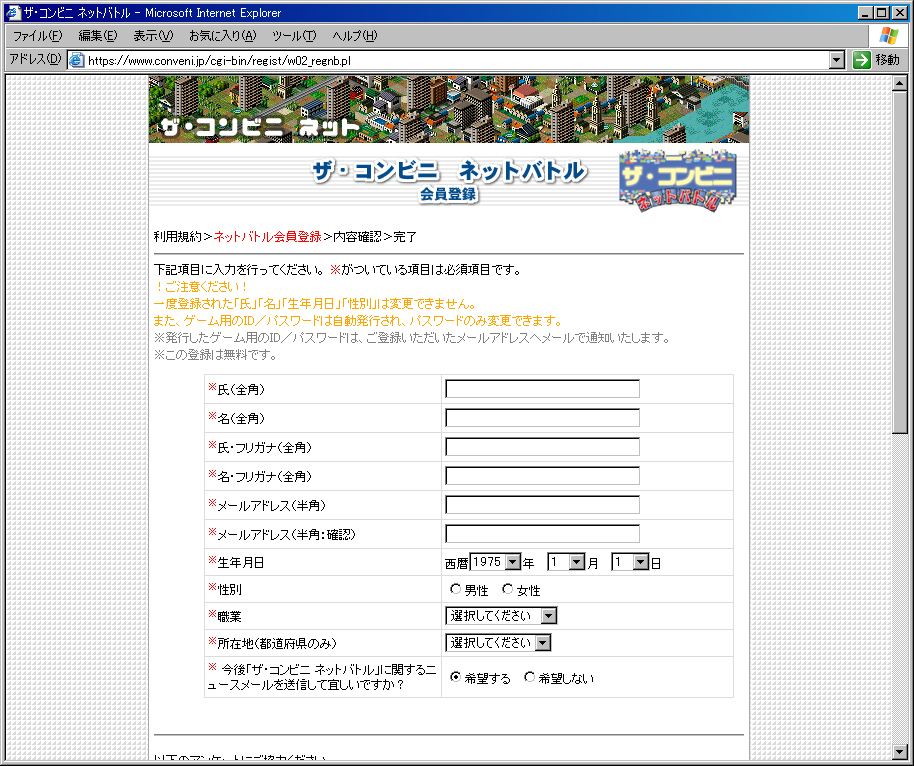Click the scroll down arrow of page scrollbar
The height and width of the screenshot is (766, 914).
(899, 751)
